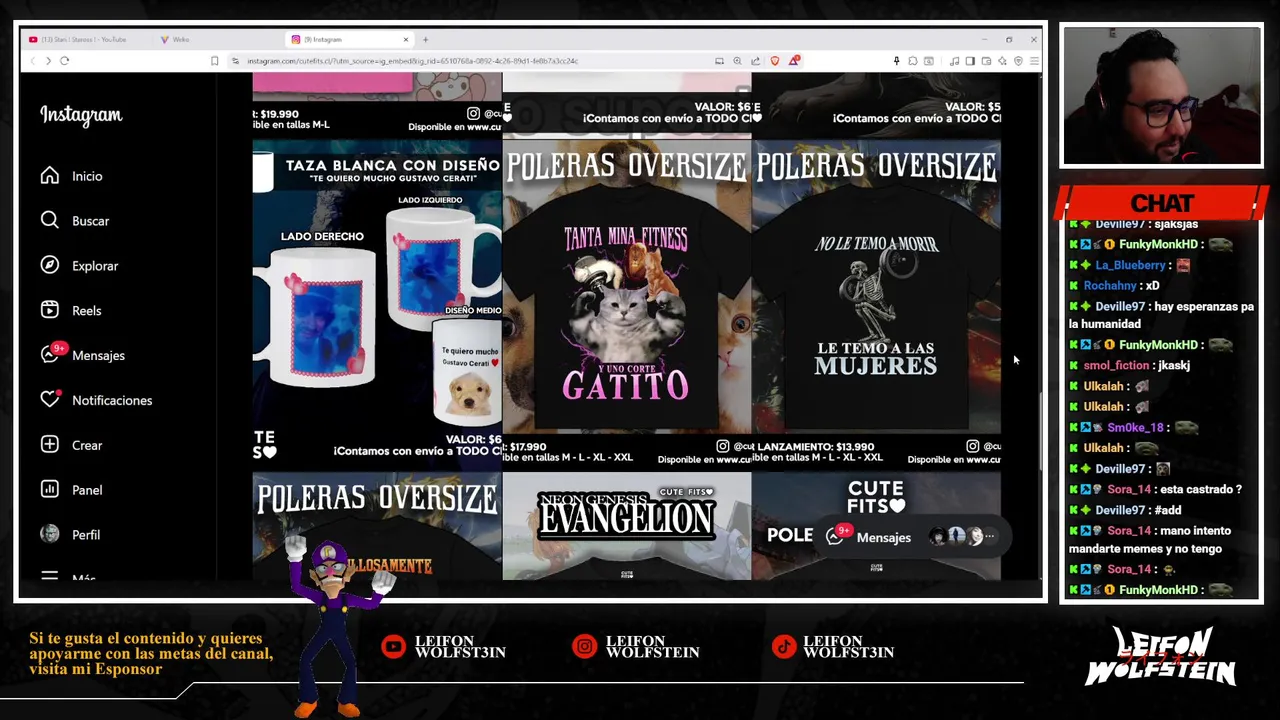Open the Notificaciones heart item
Viewport: 1280px width, 720px height.
pyautogui.click(x=96, y=400)
